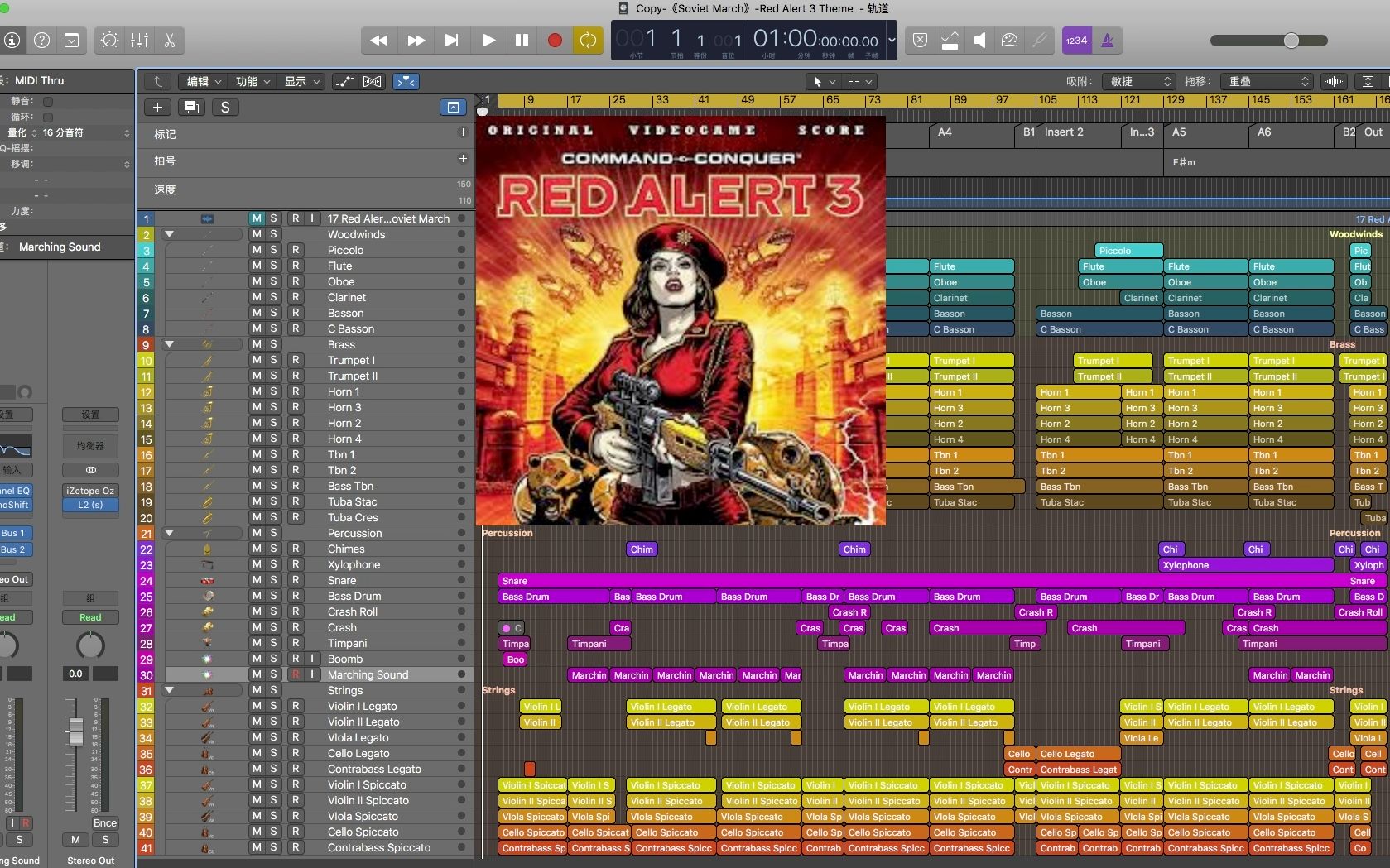Add new track with plus button

pyautogui.click(x=157, y=107)
